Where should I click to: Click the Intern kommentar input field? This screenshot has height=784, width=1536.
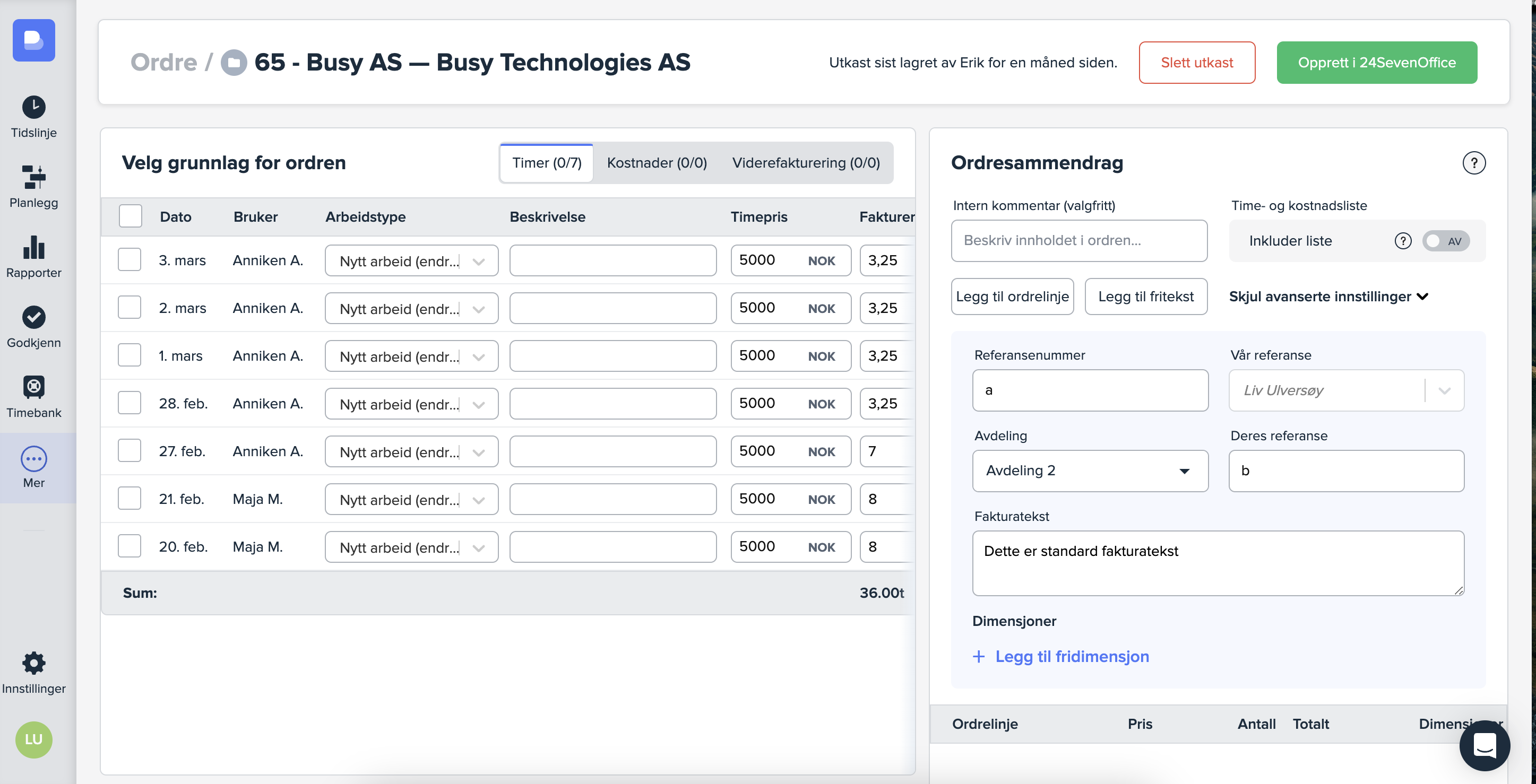coord(1078,241)
